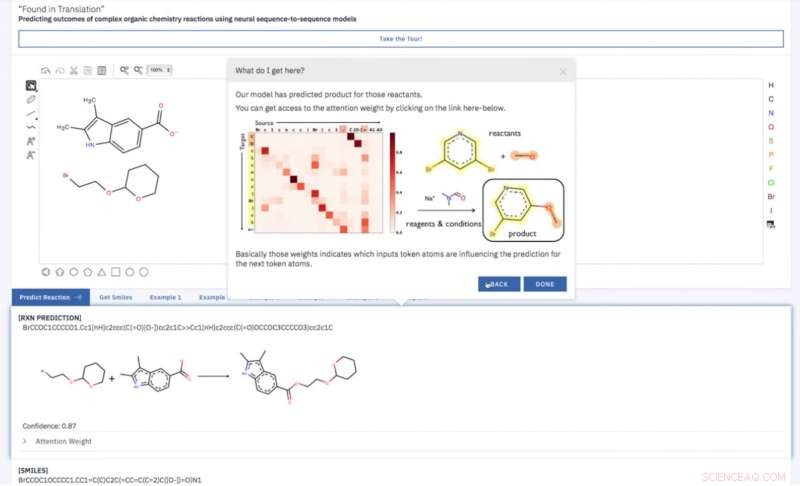Click the DONE button in tour dialog

[545, 284]
